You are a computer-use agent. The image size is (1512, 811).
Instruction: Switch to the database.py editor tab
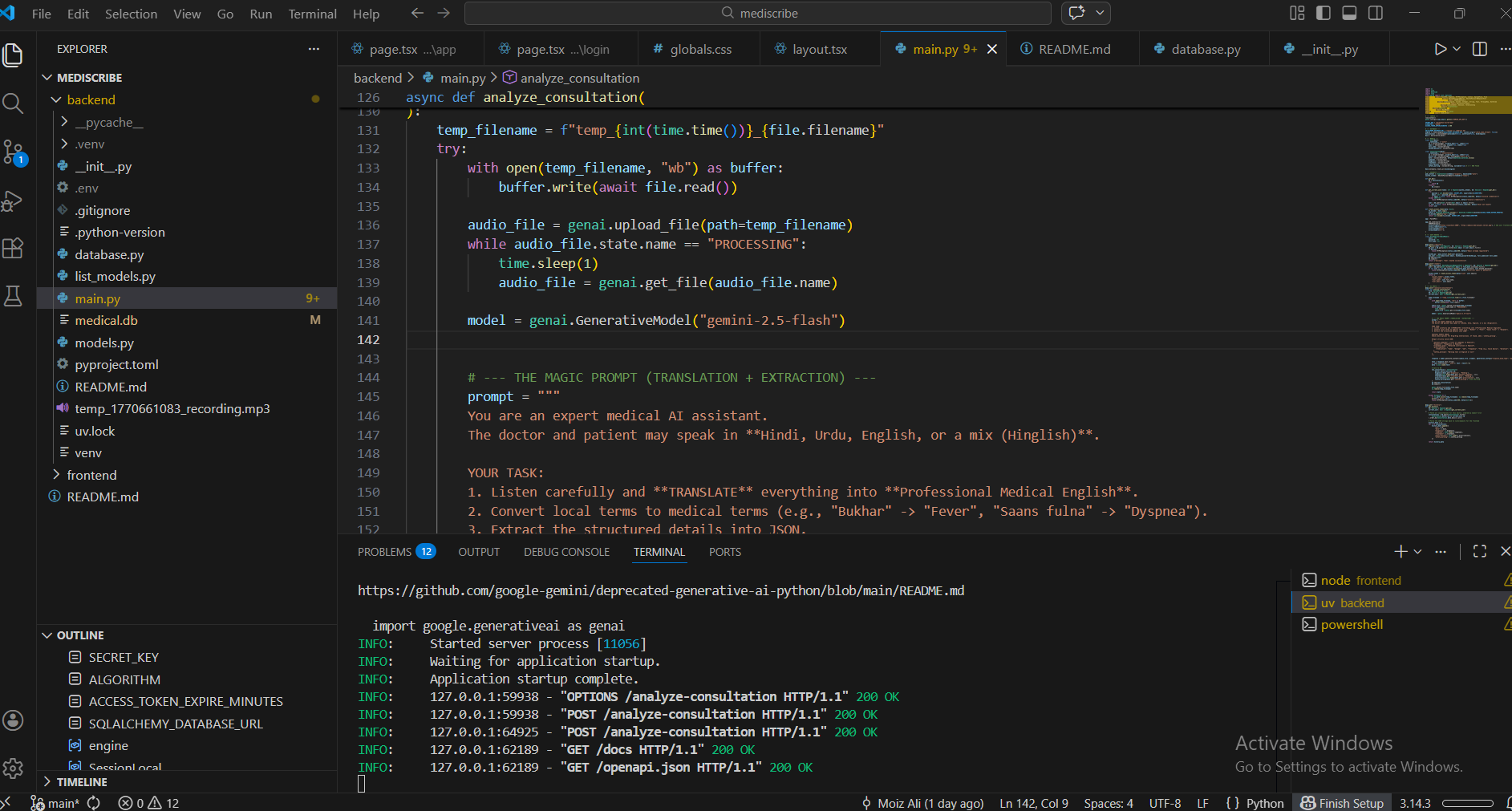point(1205,49)
